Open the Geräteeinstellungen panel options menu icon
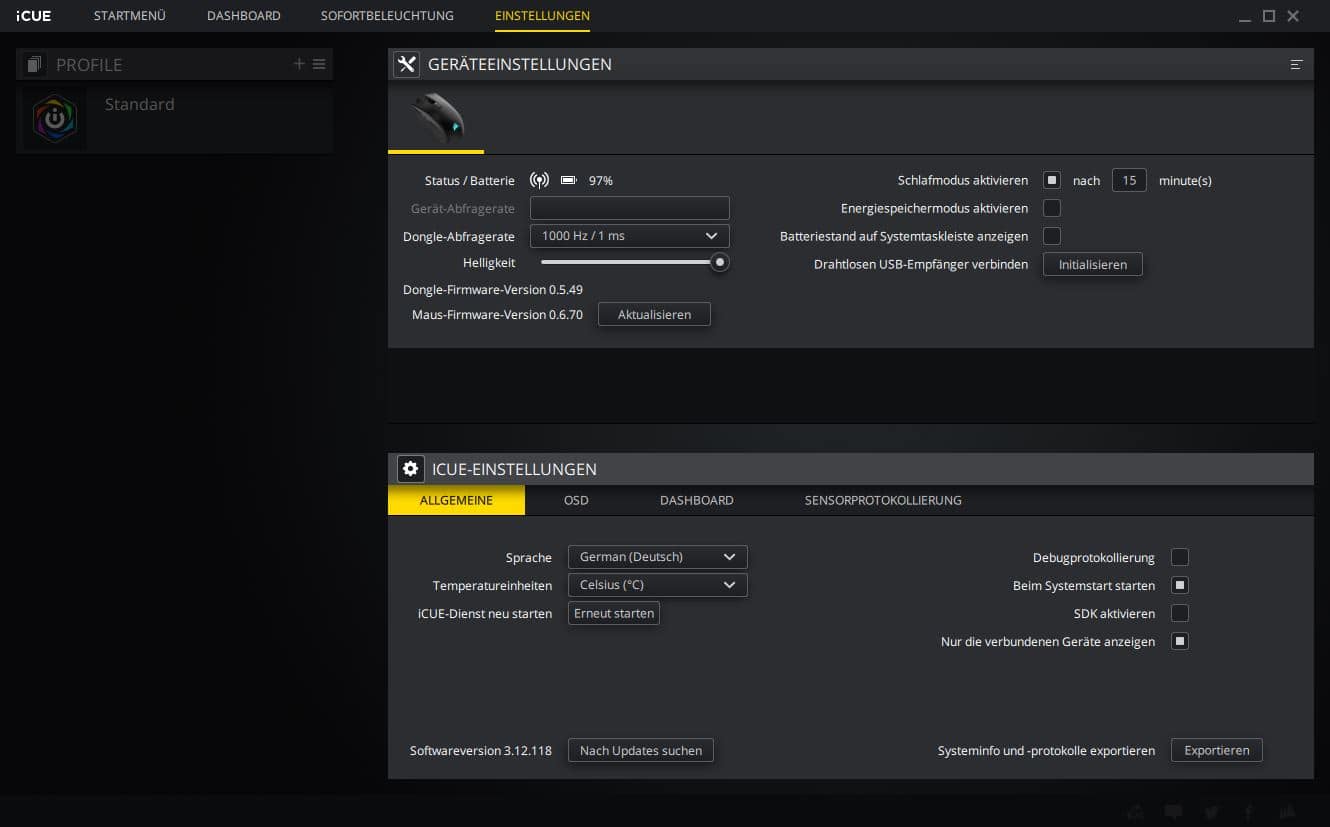Image resolution: width=1330 pixels, height=827 pixels. click(1296, 64)
